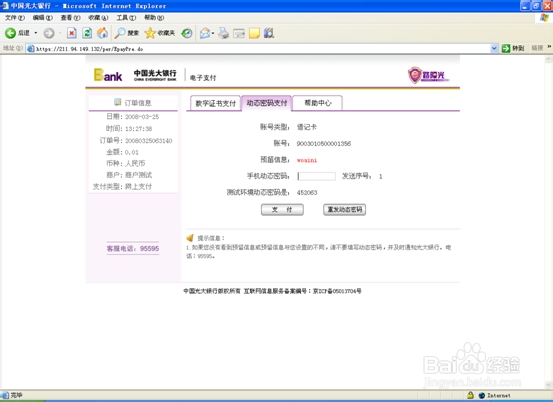
Task: Open the History clock icon
Action: coord(187,33)
